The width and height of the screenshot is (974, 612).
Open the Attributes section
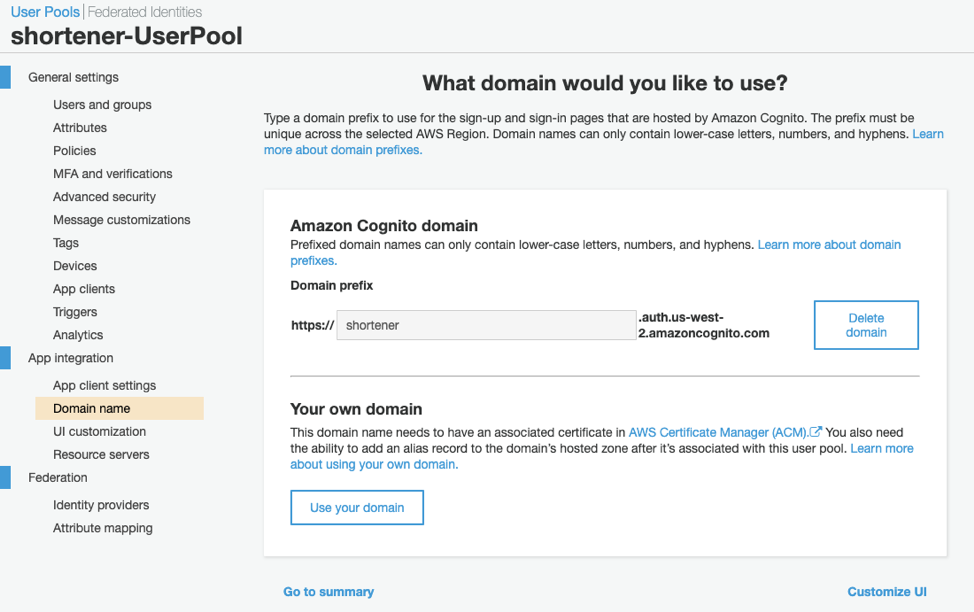click(x=79, y=127)
